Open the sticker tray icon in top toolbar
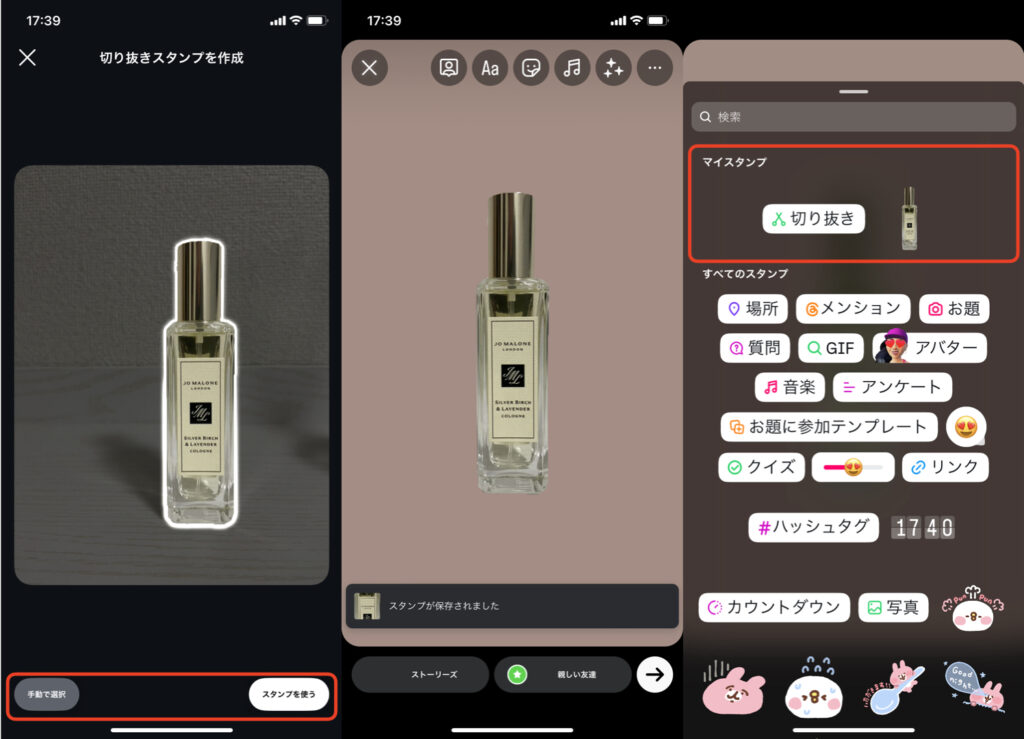 point(531,67)
